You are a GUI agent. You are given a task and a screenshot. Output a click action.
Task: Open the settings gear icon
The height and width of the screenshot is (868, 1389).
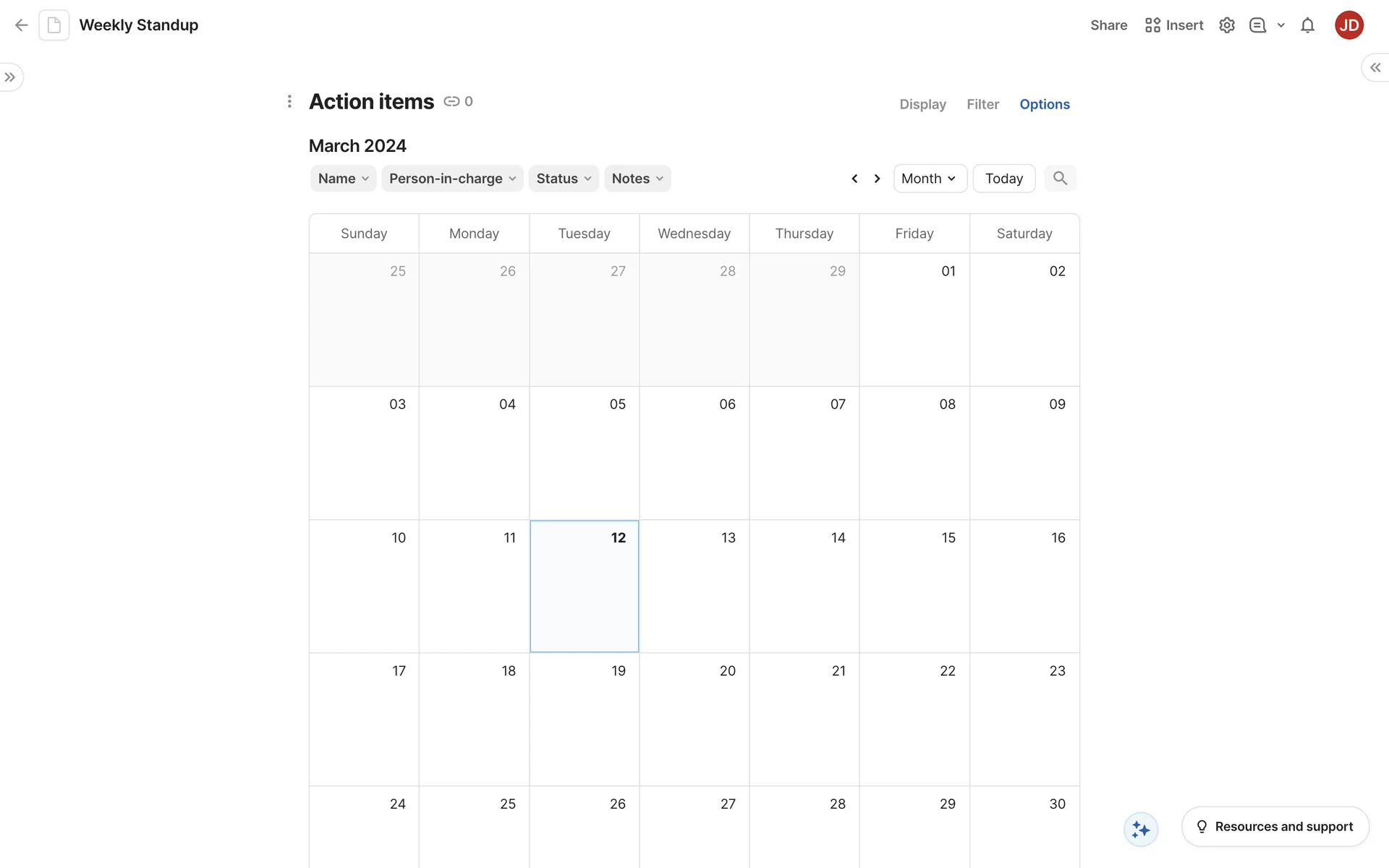click(x=1226, y=25)
